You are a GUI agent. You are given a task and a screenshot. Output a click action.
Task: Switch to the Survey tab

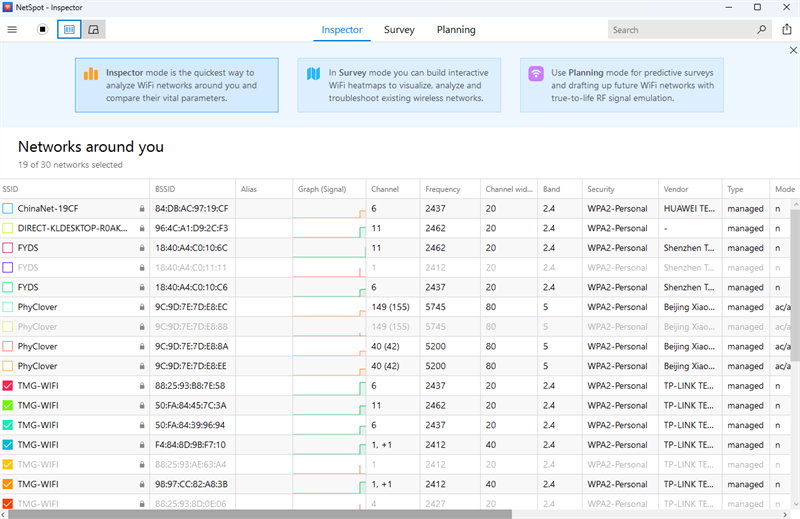click(x=399, y=30)
